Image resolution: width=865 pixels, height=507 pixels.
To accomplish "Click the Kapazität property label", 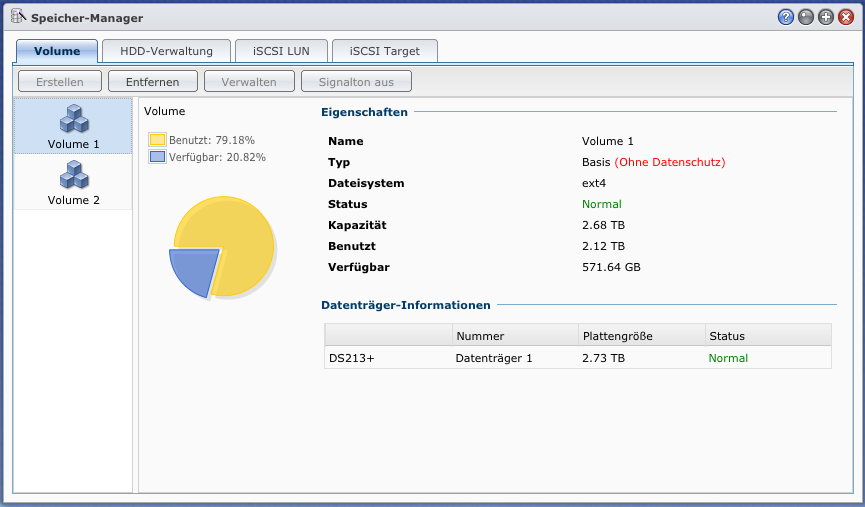I will pos(357,225).
